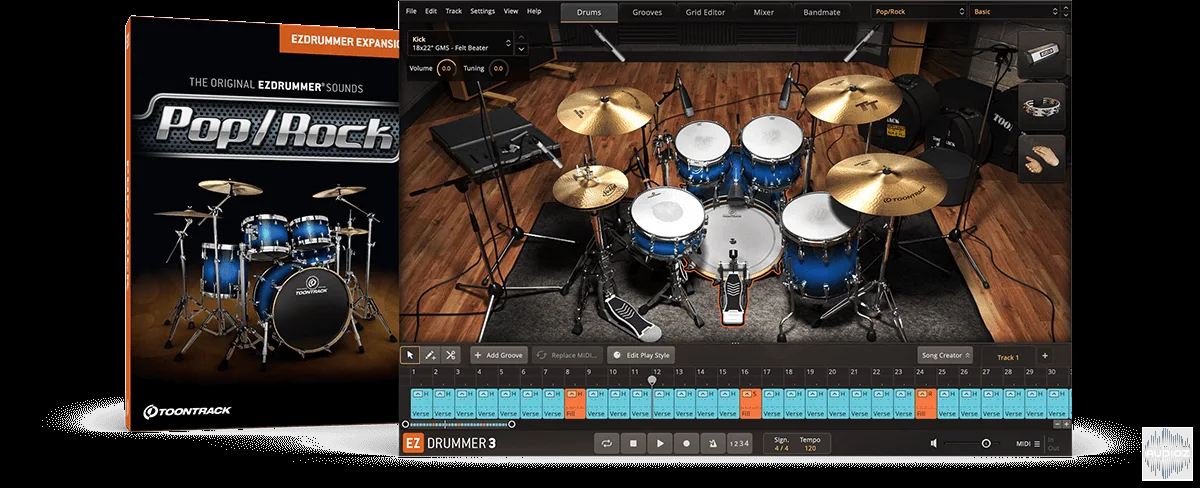Switch to the Drums tab

587,13
